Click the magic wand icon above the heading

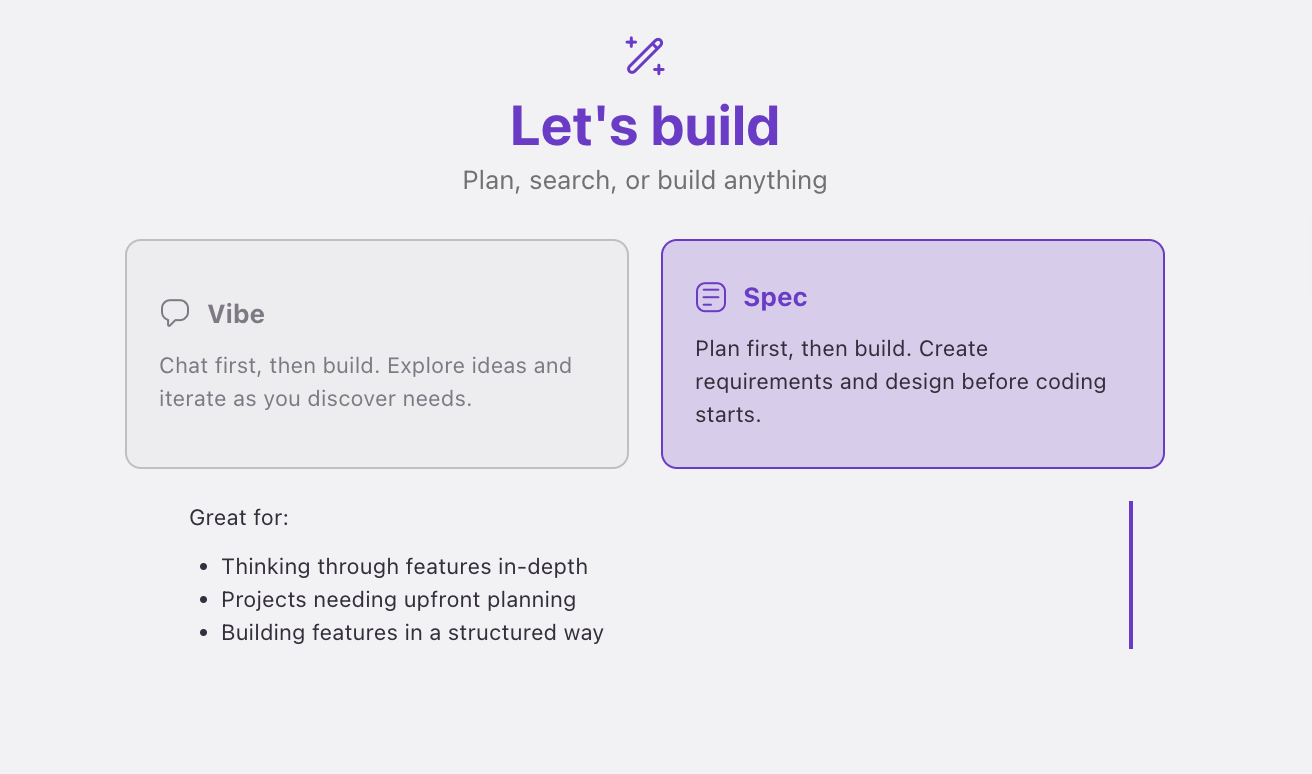coord(645,56)
